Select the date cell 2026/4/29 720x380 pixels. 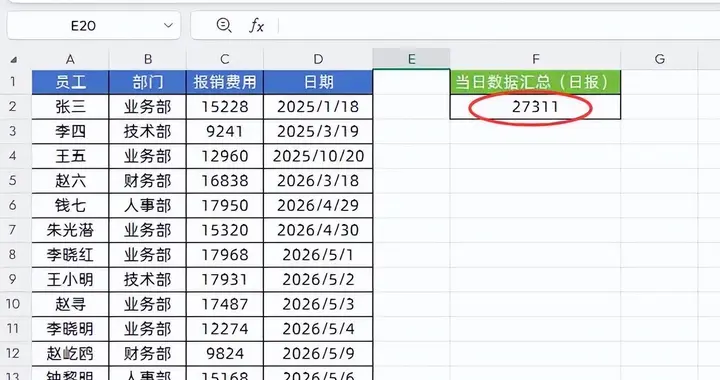pyautogui.click(x=318, y=206)
